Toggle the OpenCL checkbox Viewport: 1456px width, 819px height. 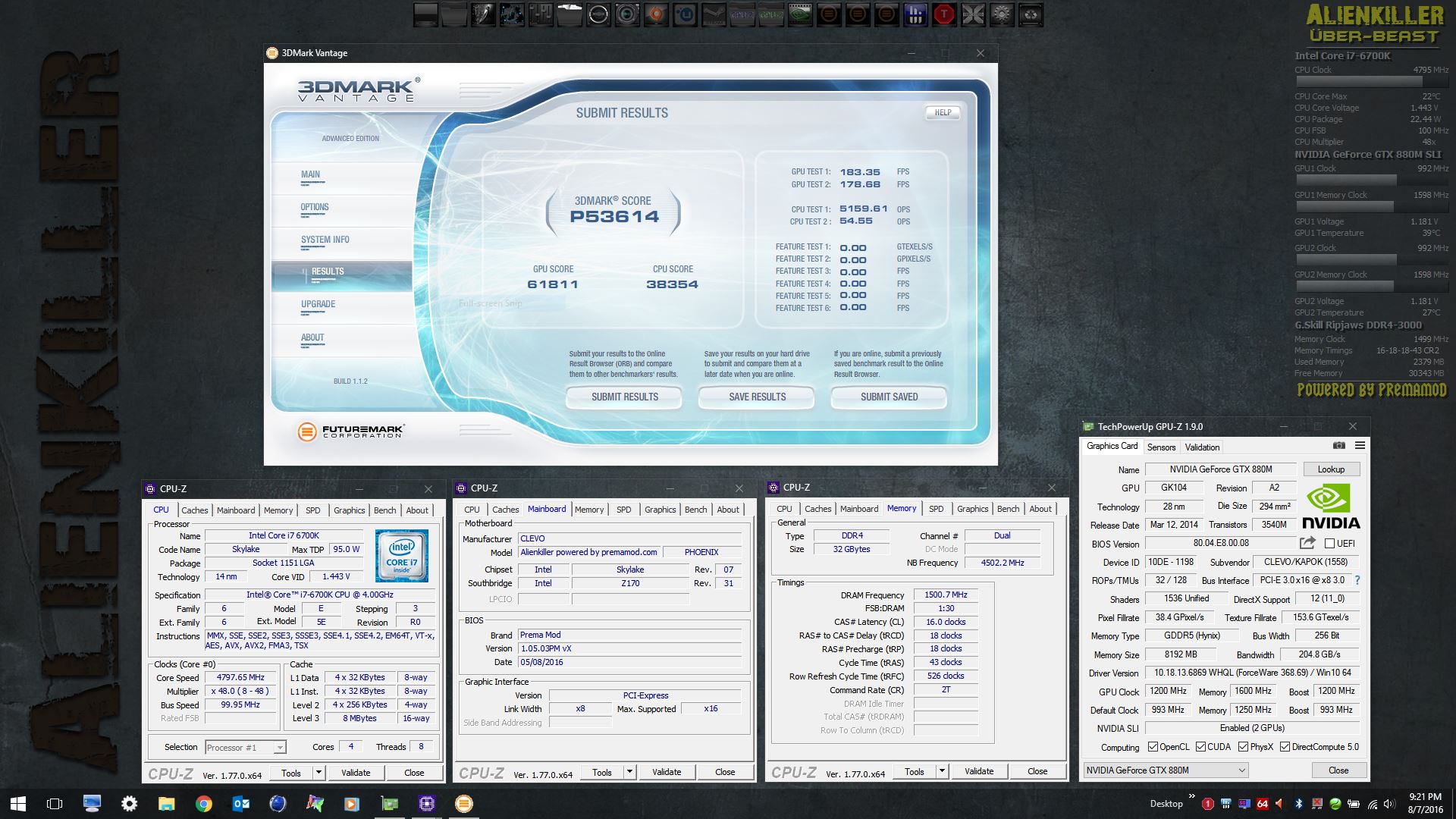coord(1153,747)
